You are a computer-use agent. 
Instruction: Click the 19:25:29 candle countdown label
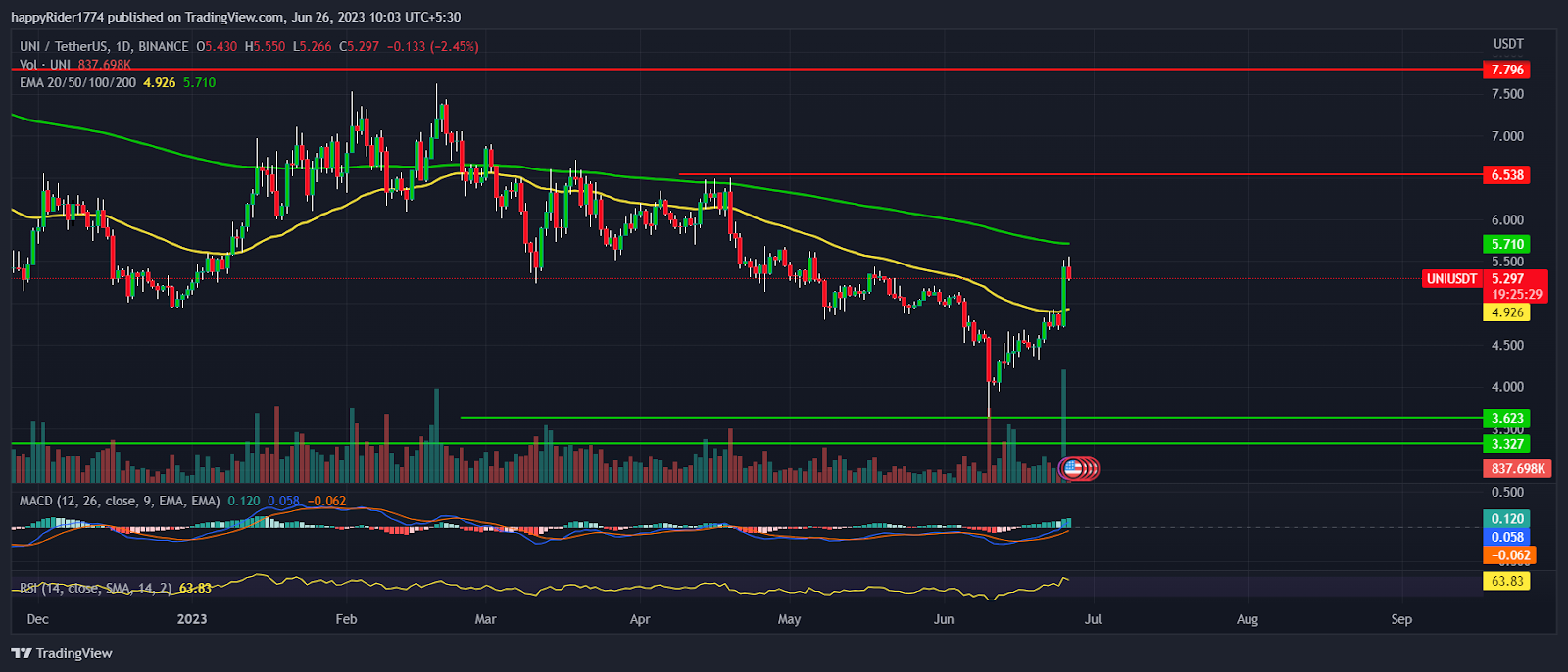pos(1517,295)
